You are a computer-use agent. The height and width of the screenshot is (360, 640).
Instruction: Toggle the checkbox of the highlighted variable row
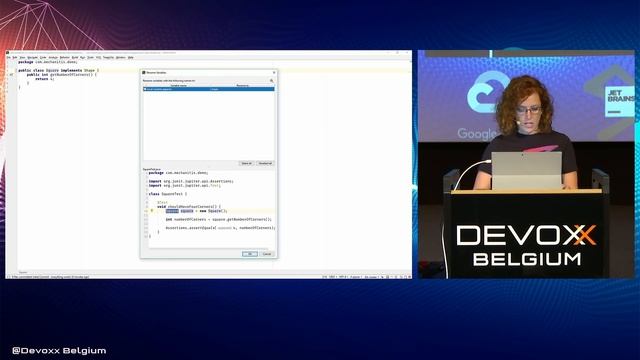coord(145,89)
